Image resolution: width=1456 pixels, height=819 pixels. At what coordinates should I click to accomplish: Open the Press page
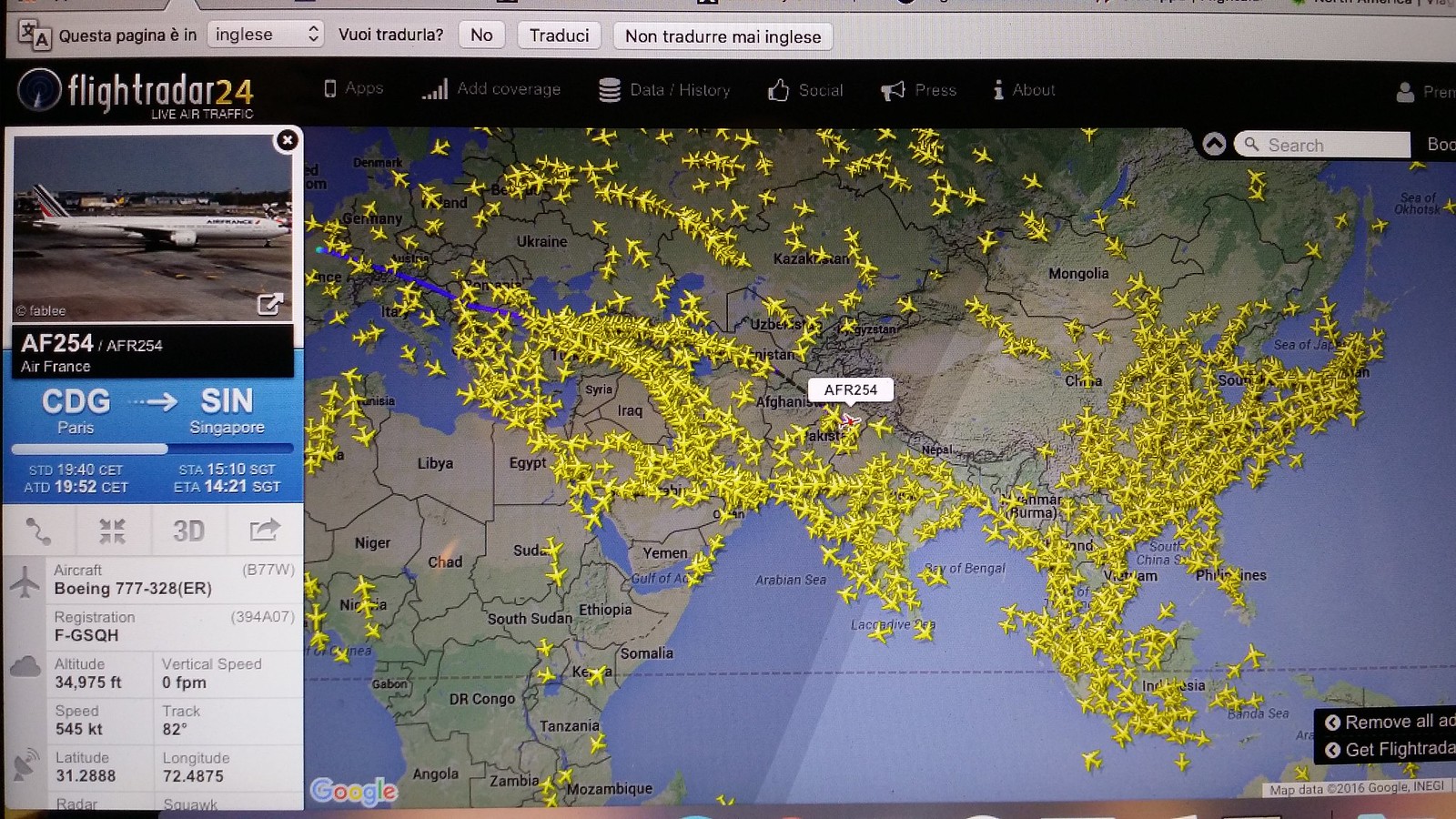(x=919, y=89)
